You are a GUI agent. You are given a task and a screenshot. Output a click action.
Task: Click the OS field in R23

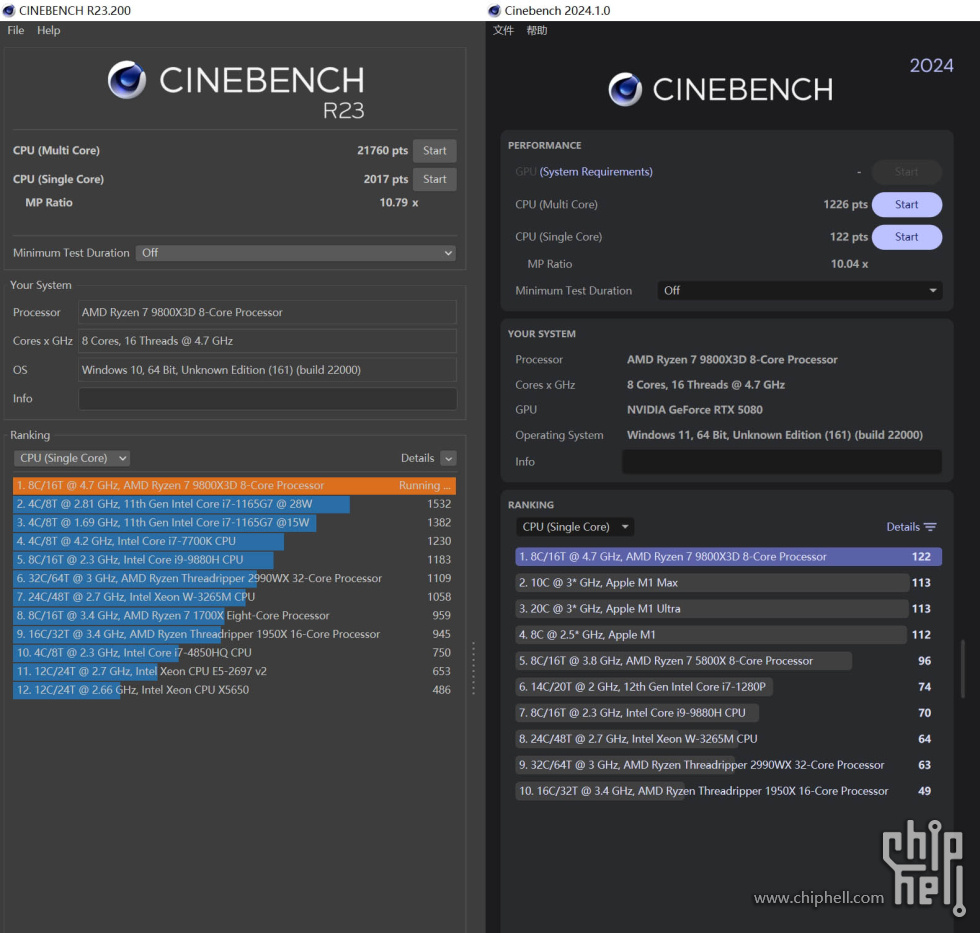coord(268,370)
